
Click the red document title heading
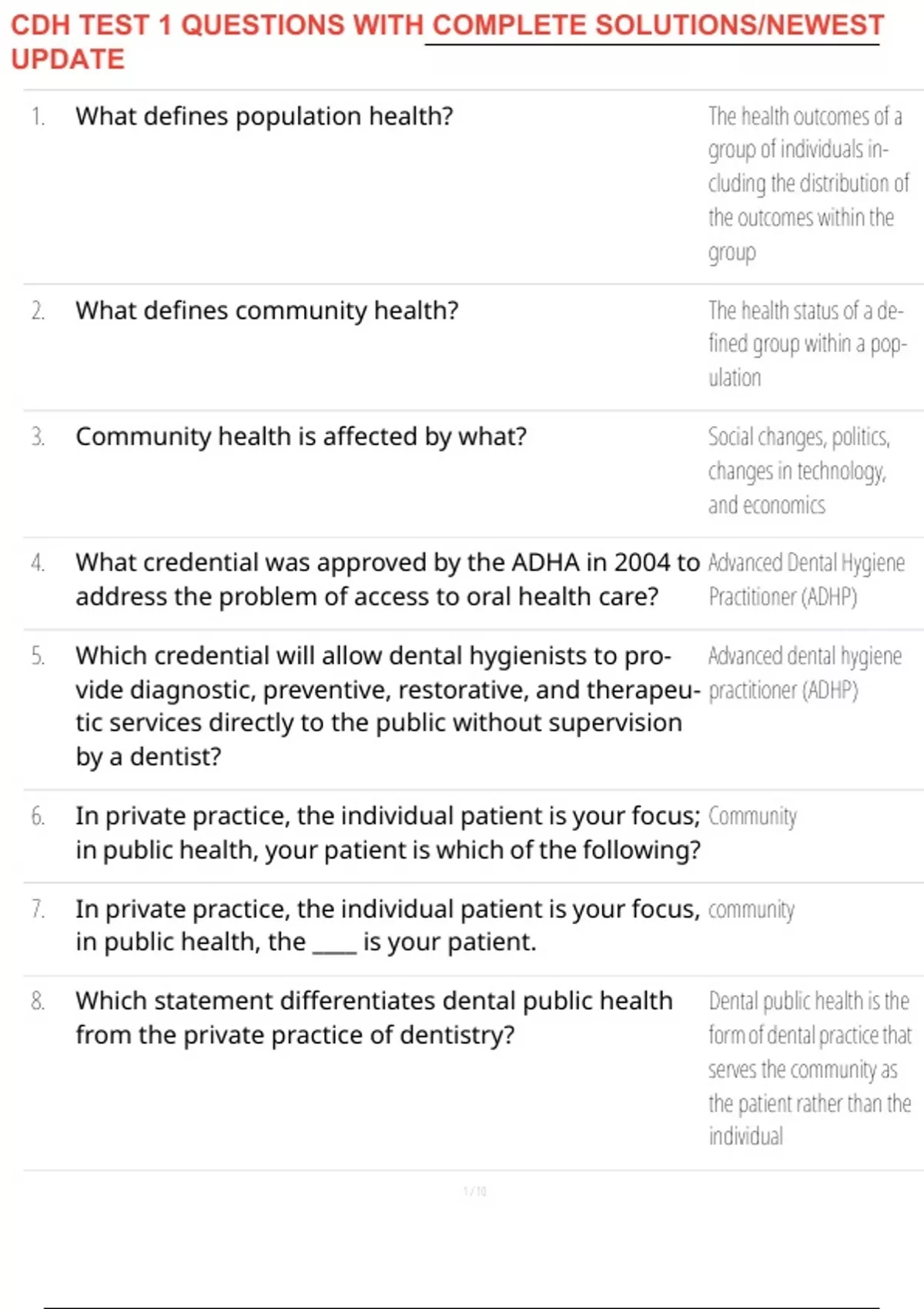[447, 42]
